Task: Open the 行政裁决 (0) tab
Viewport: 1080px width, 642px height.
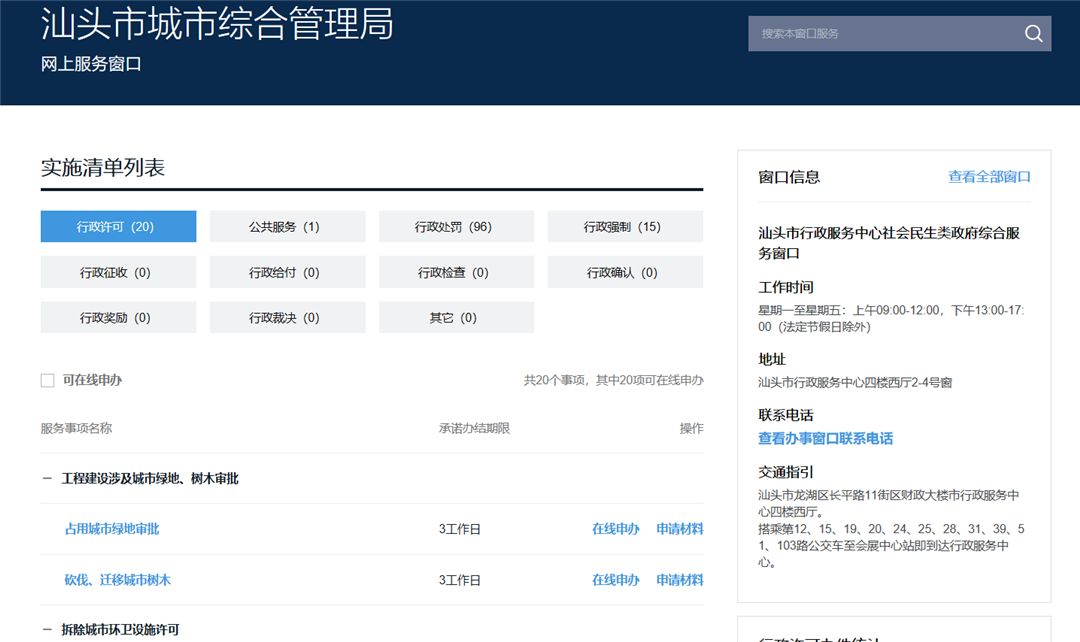Action: point(287,318)
